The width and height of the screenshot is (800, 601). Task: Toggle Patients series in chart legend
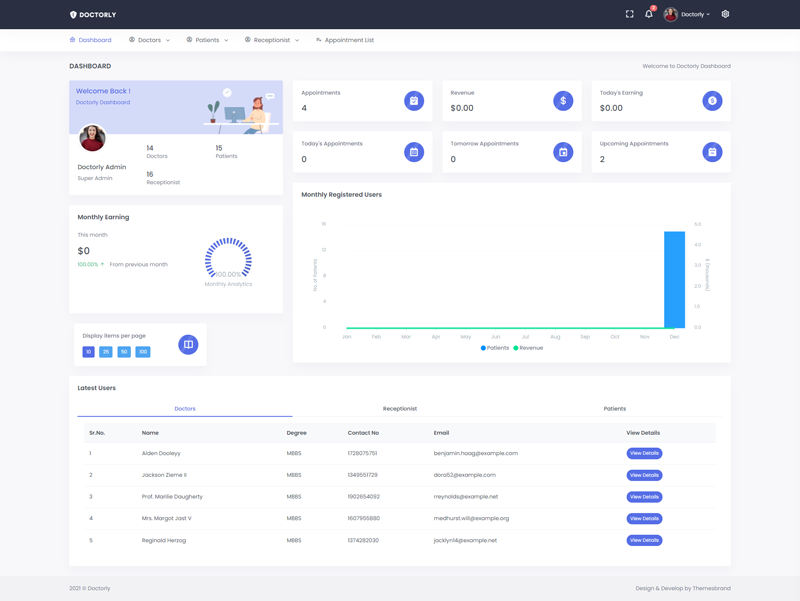[495, 348]
